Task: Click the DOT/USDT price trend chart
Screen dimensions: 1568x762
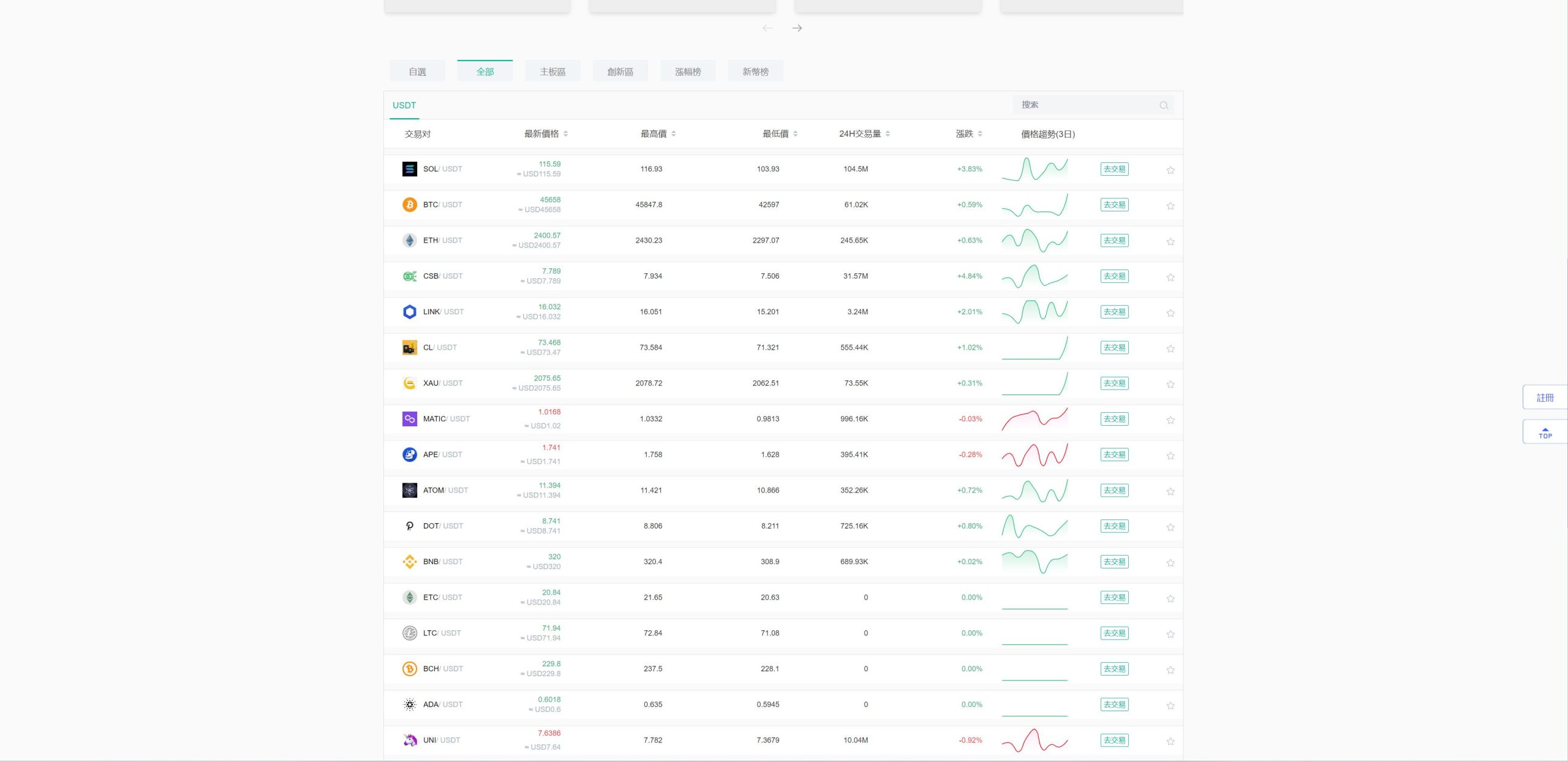Action: [x=1035, y=526]
